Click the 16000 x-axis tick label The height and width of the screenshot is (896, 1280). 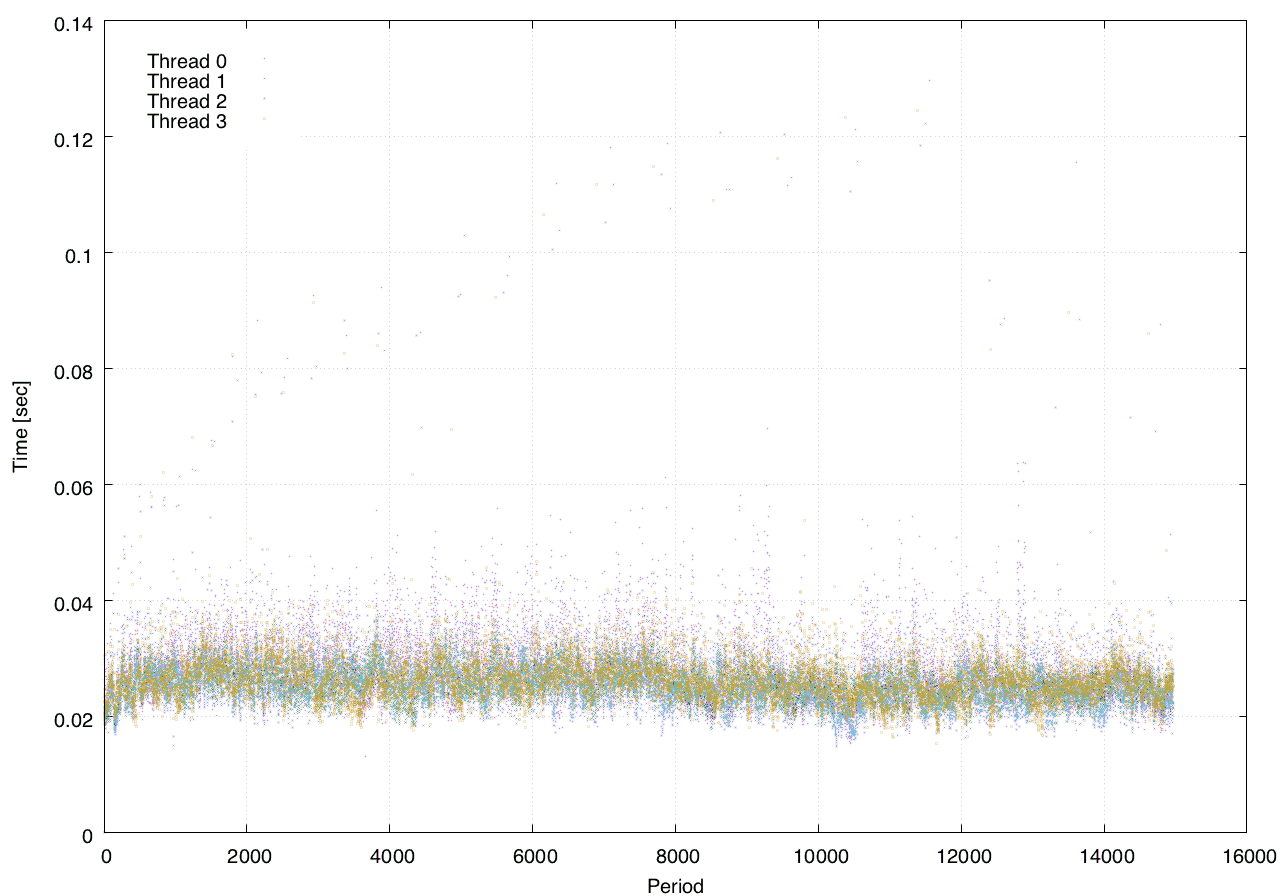pos(1245,856)
